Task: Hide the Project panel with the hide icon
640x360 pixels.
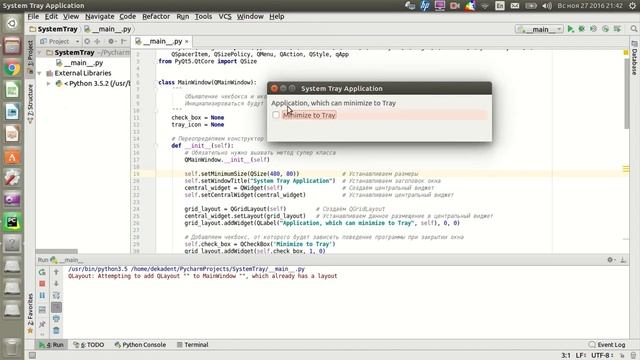Action: tap(124, 41)
